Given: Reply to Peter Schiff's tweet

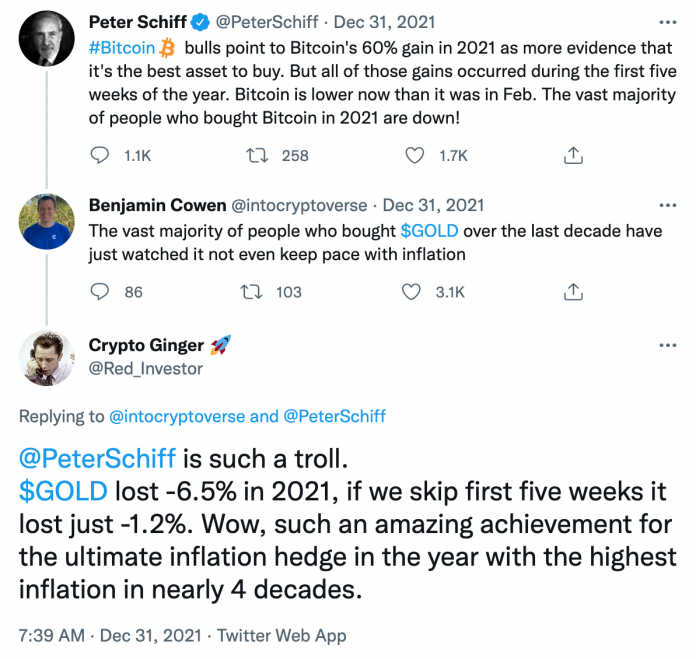Looking at the screenshot, I should pos(100,155).
